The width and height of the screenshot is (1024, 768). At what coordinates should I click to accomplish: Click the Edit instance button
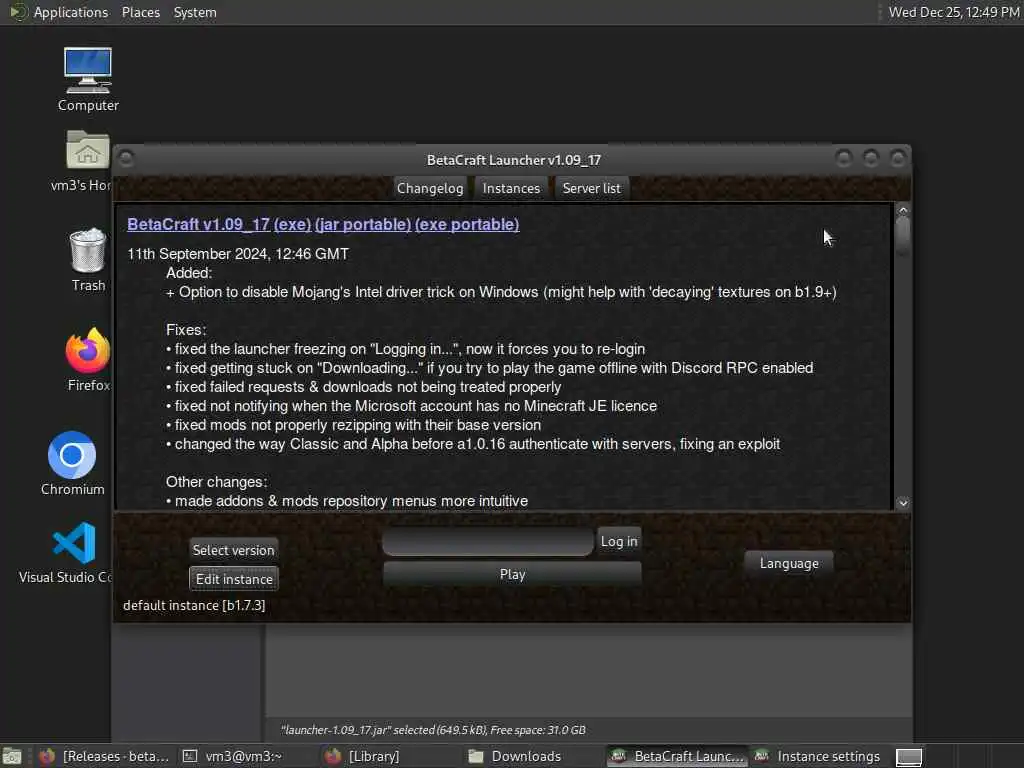click(234, 579)
